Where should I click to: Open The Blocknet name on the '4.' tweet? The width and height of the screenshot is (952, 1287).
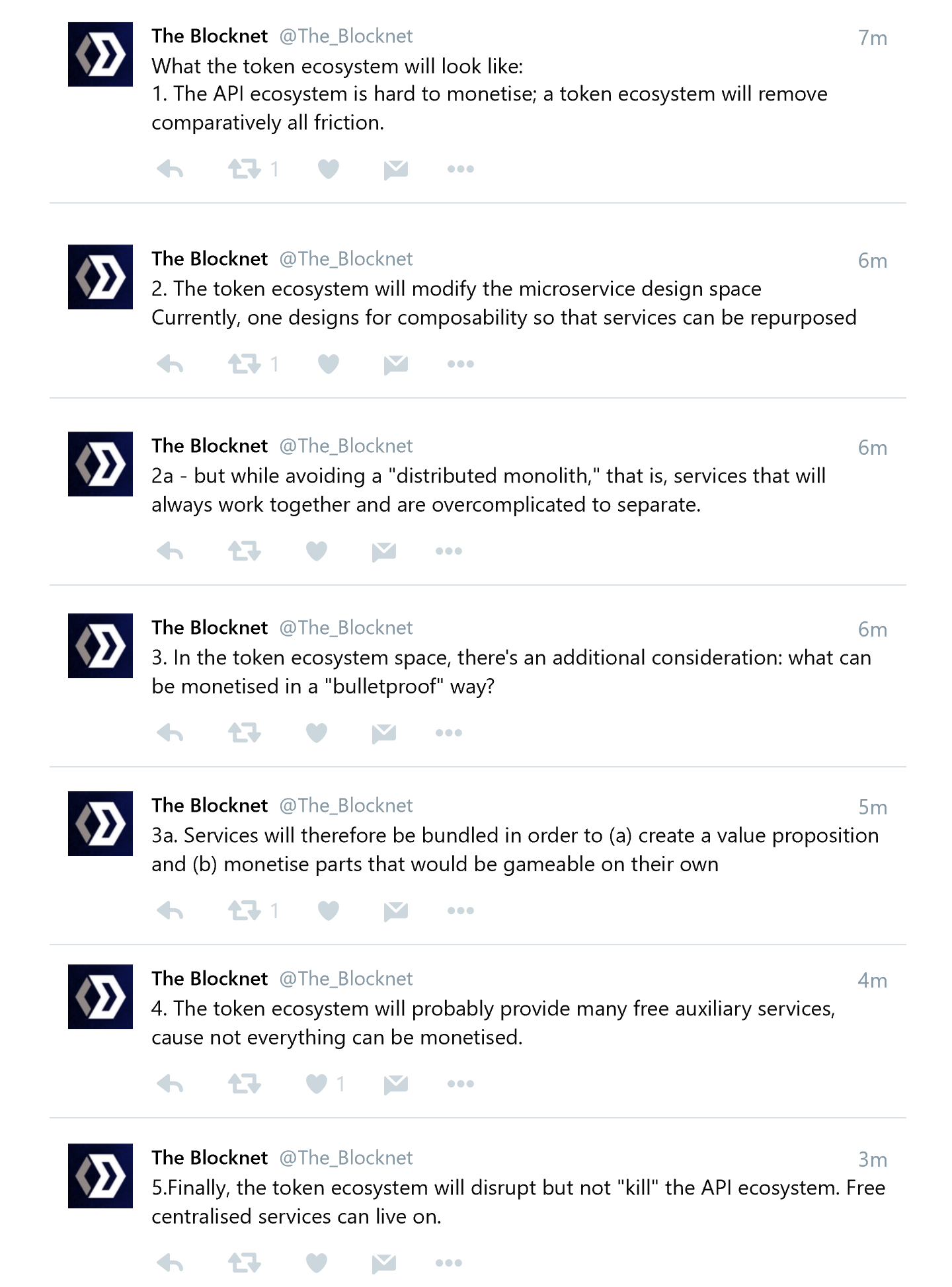click(x=210, y=979)
